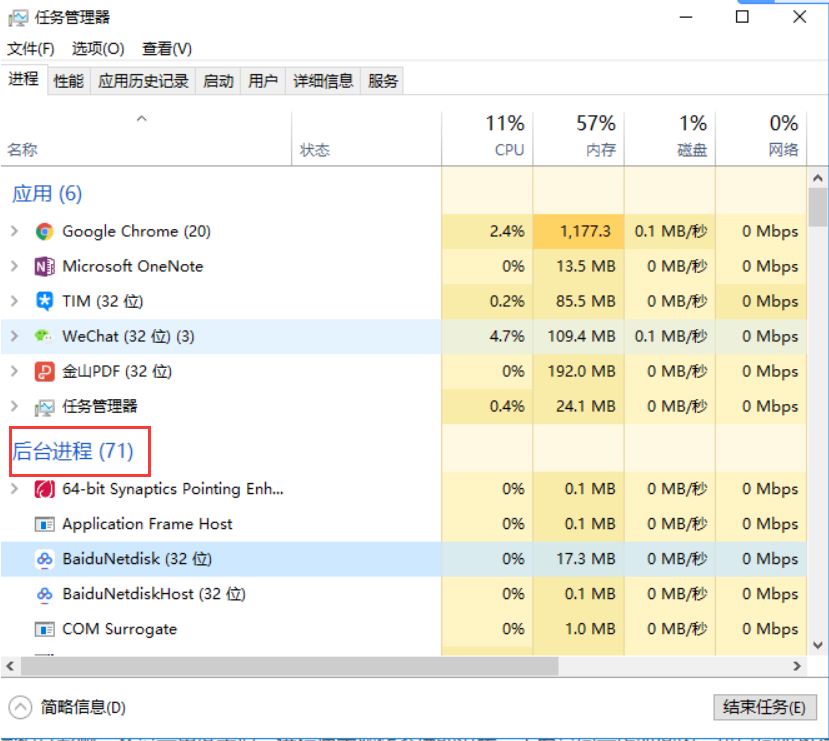Select the Microsoft OneNote row name
The width and height of the screenshot is (829, 741).
133,266
